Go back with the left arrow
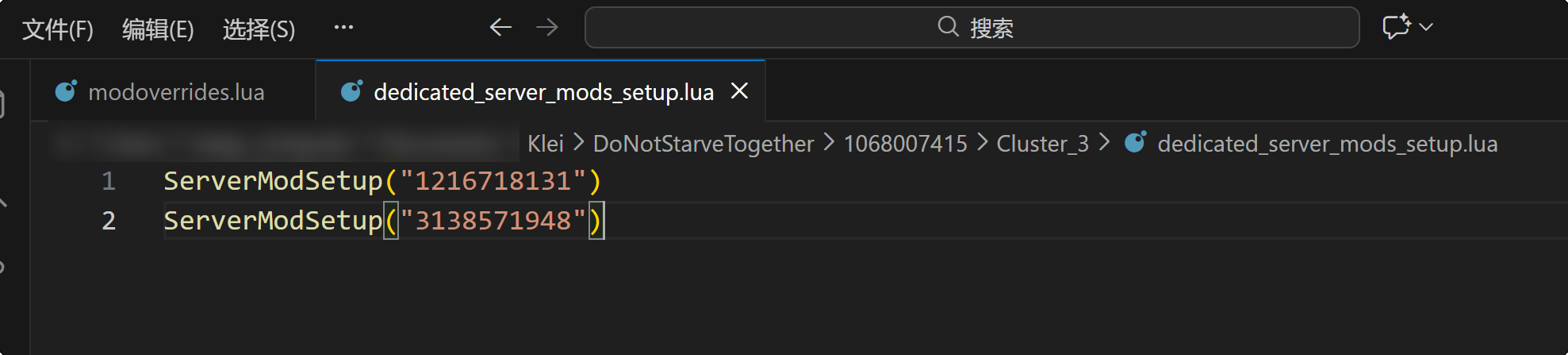The width and height of the screenshot is (1568, 355). [500, 28]
